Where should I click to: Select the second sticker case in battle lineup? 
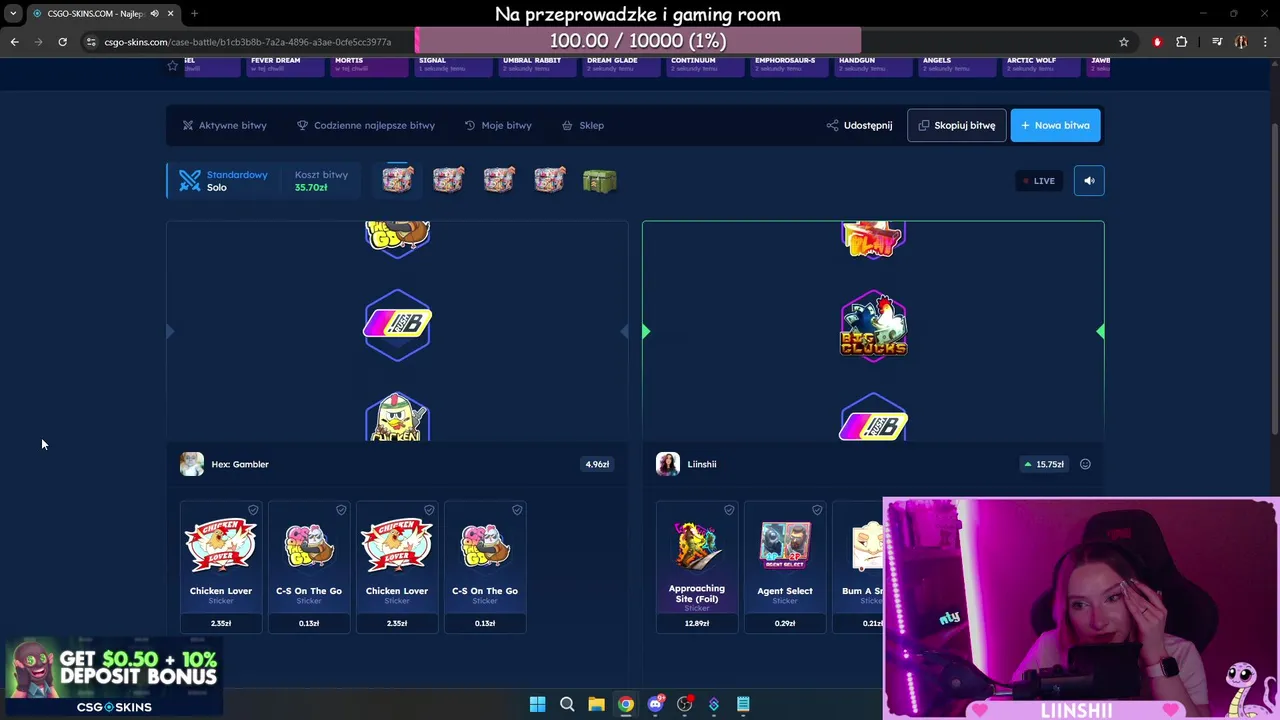pos(448,180)
